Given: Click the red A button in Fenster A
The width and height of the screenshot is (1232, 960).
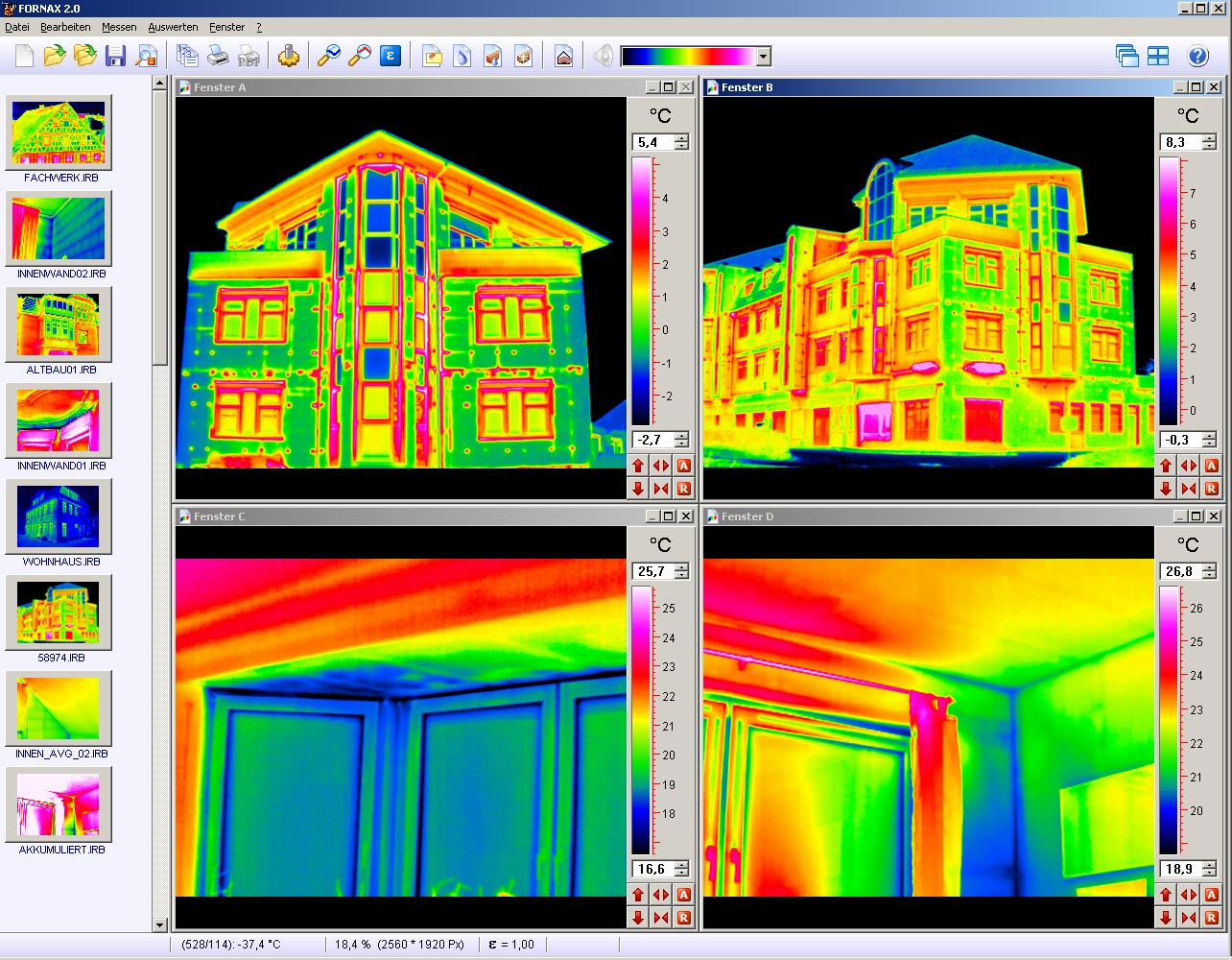Looking at the screenshot, I should click(x=684, y=466).
